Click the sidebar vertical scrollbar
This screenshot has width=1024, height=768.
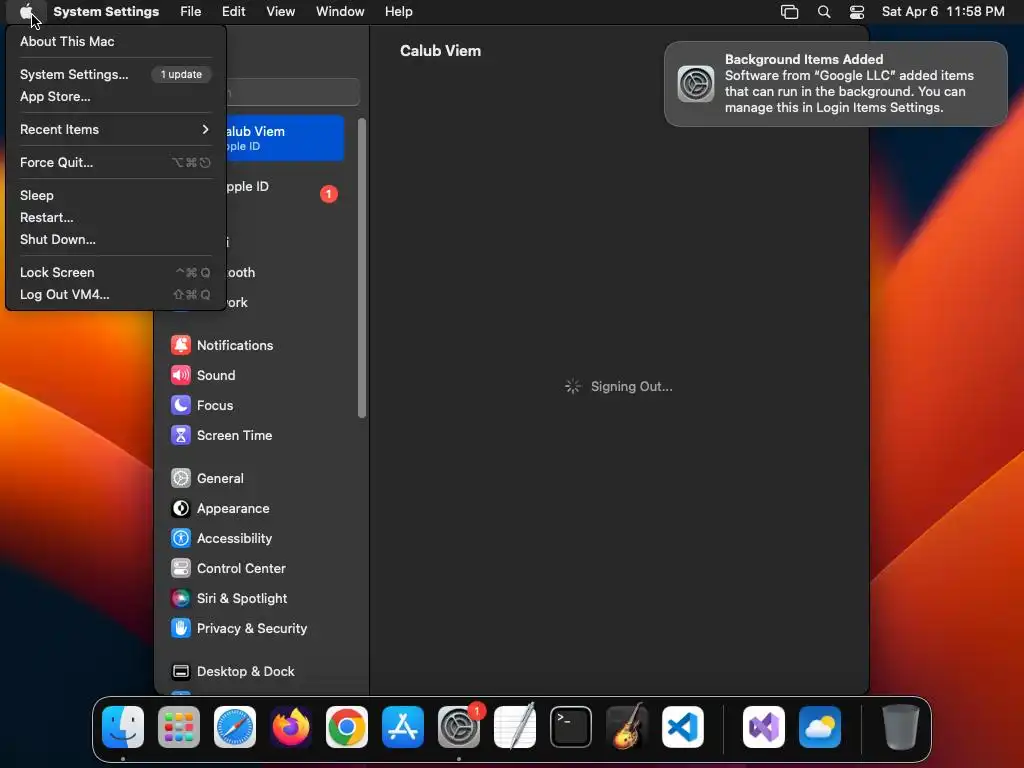pyautogui.click(x=362, y=268)
